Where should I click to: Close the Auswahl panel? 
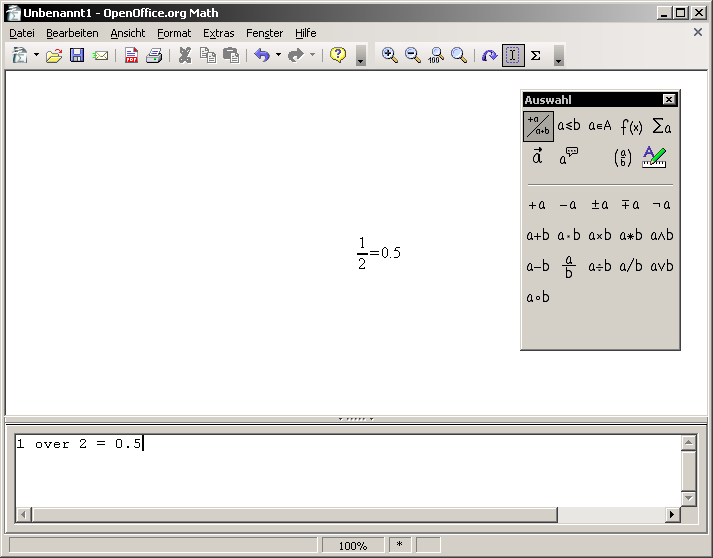(x=669, y=100)
